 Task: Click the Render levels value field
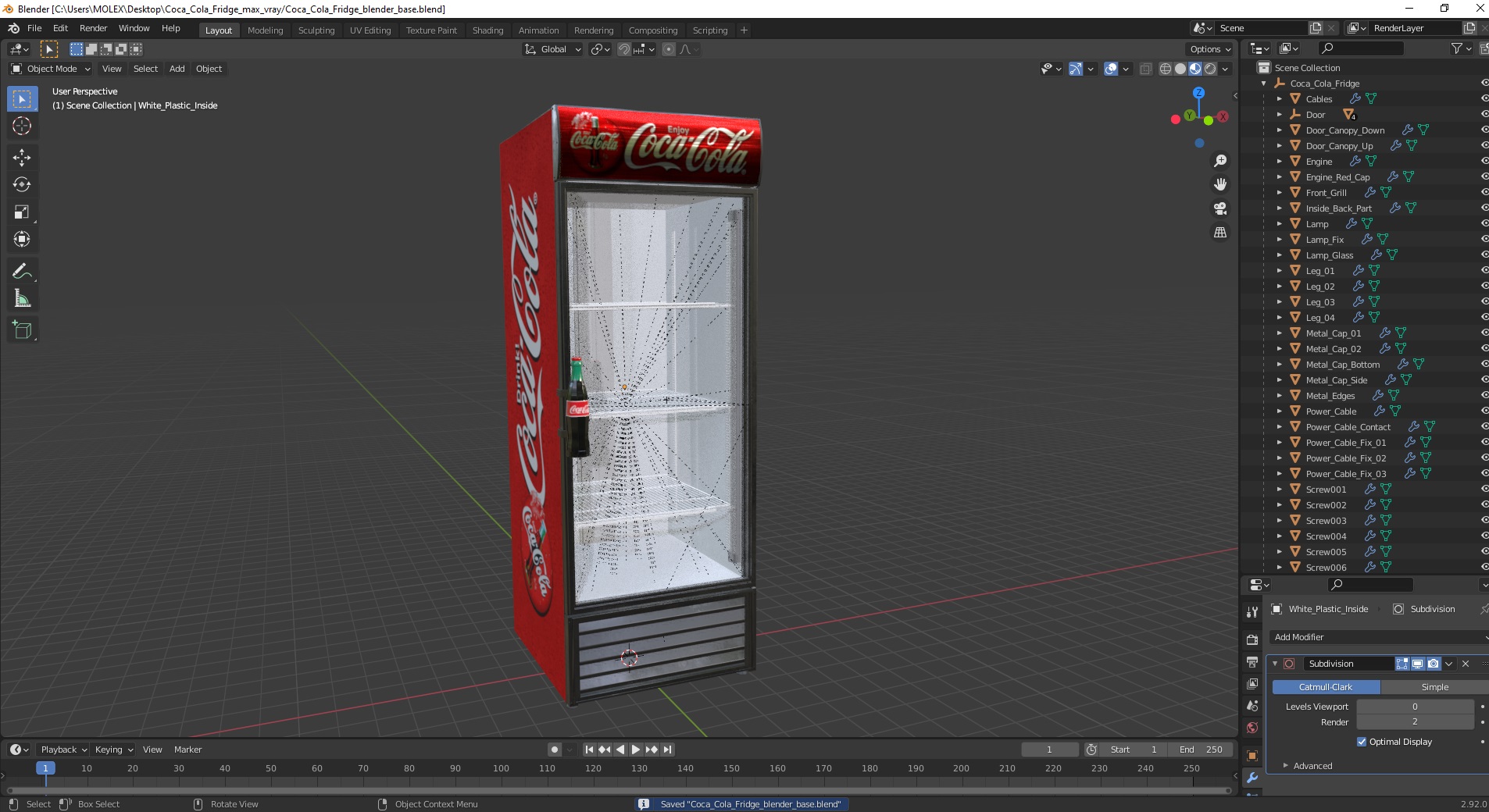1415,722
